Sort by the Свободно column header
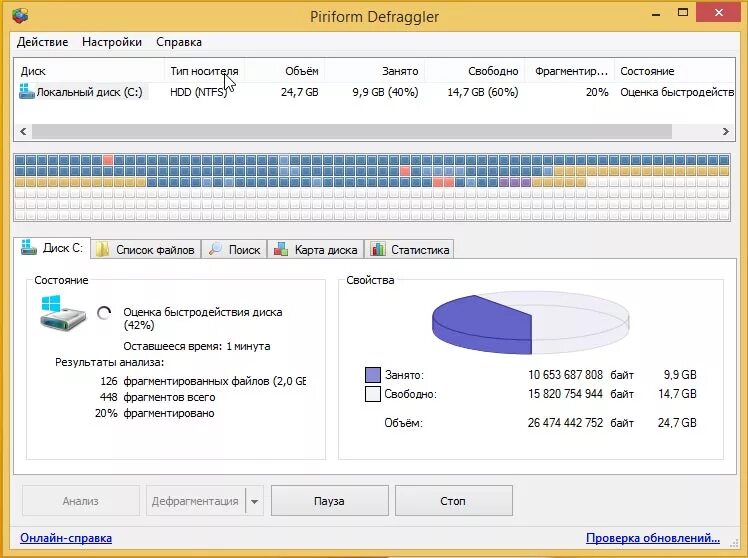The width and height of the screenshot is (748, 558). [x=475, y=71]
